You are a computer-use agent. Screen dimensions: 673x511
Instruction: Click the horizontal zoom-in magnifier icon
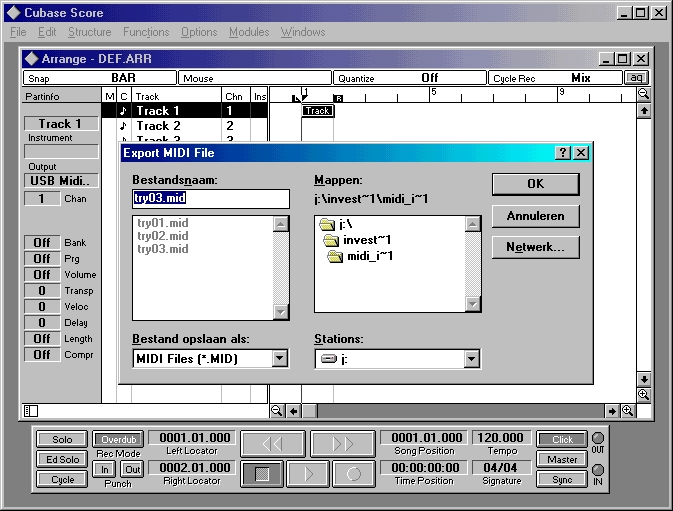coord(628,410)
